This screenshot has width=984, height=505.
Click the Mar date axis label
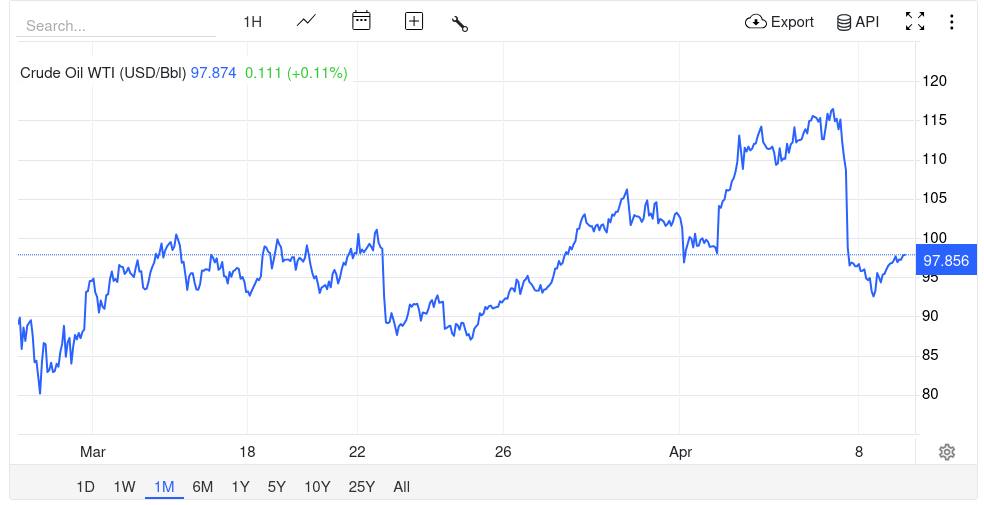pos(93,452)
